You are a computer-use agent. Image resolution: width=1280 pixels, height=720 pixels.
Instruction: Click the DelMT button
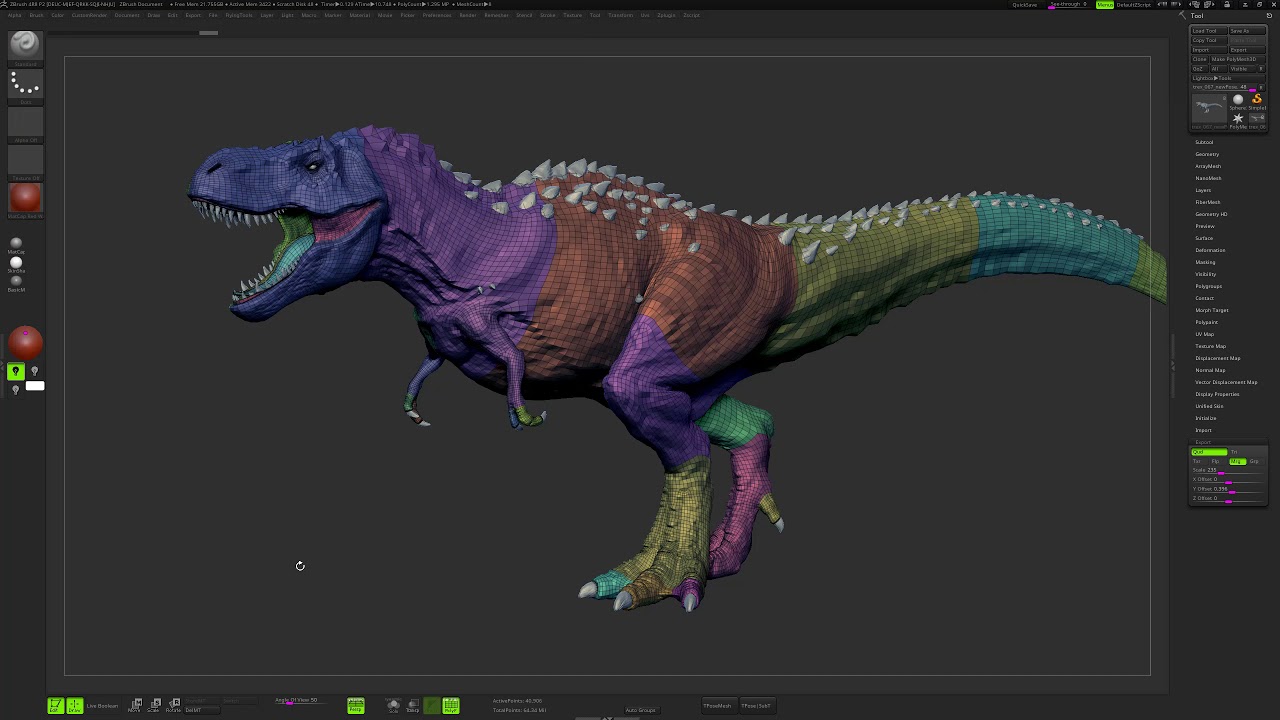point(202,710)
